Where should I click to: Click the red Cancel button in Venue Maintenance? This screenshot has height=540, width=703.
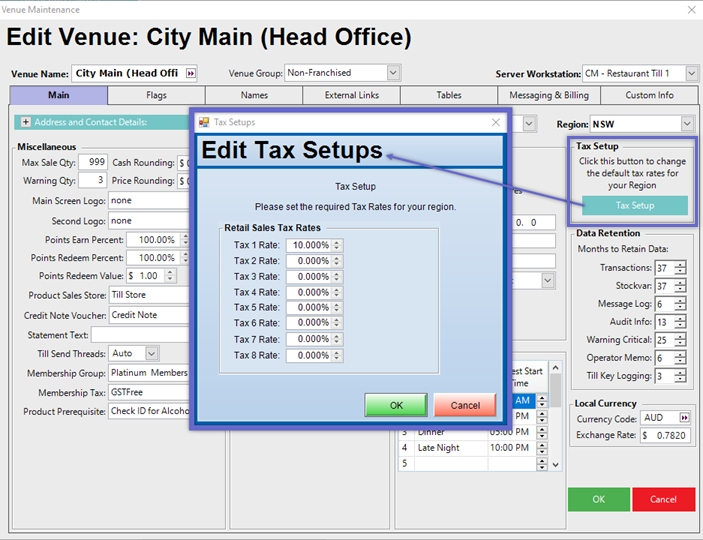663,499
